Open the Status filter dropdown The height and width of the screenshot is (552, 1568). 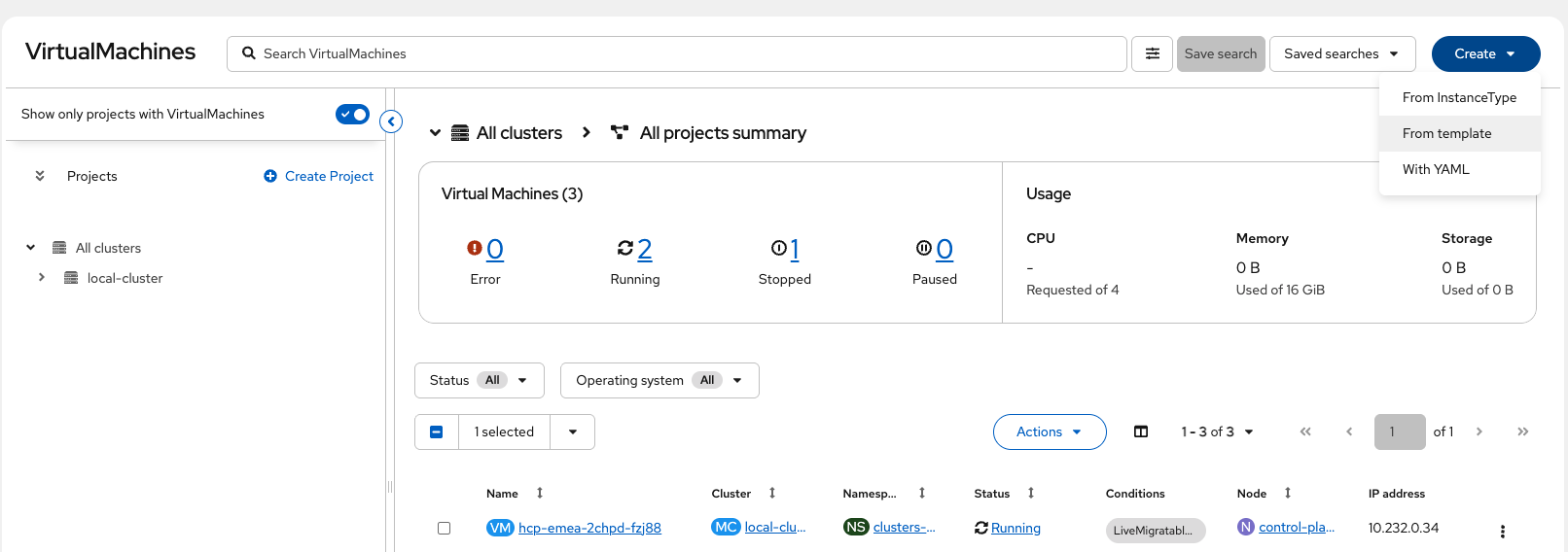coord(479,380)
